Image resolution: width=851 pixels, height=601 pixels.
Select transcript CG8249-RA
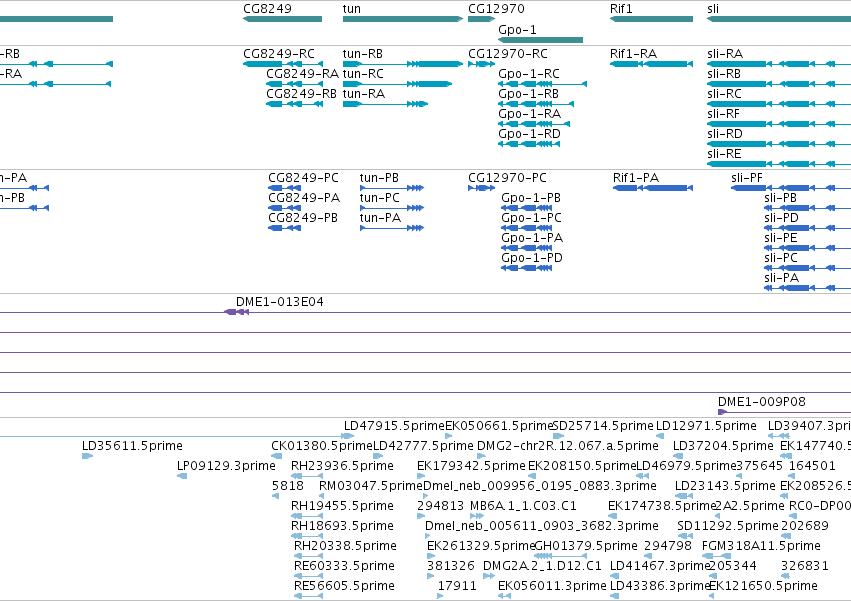pos(294,84)
